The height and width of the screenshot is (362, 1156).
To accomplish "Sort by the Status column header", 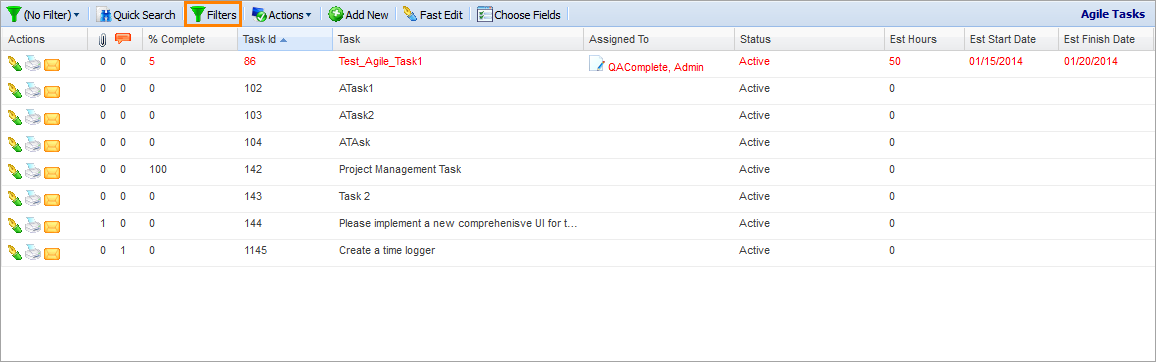I will click(x=809, y=39).
